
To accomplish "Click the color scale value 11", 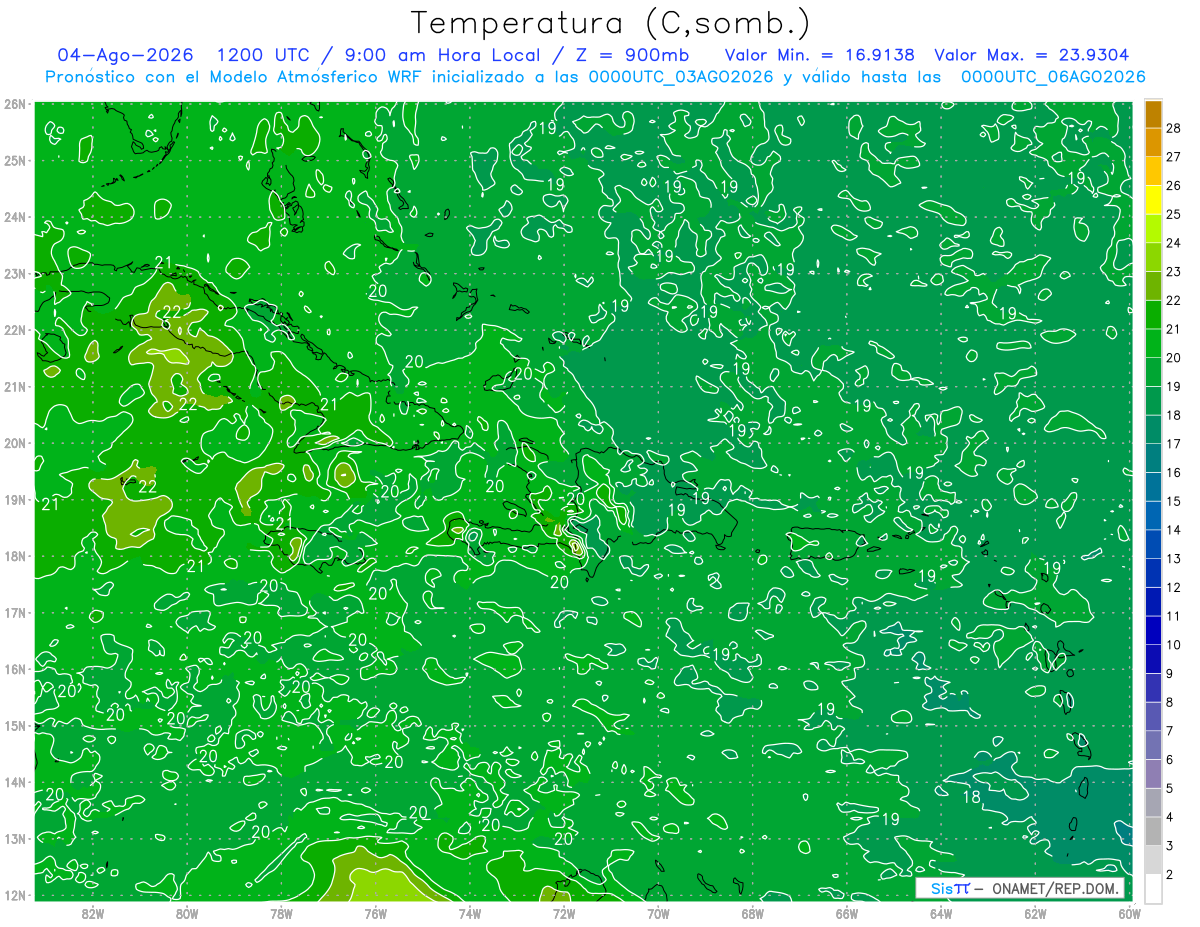I will [1174, 616].
